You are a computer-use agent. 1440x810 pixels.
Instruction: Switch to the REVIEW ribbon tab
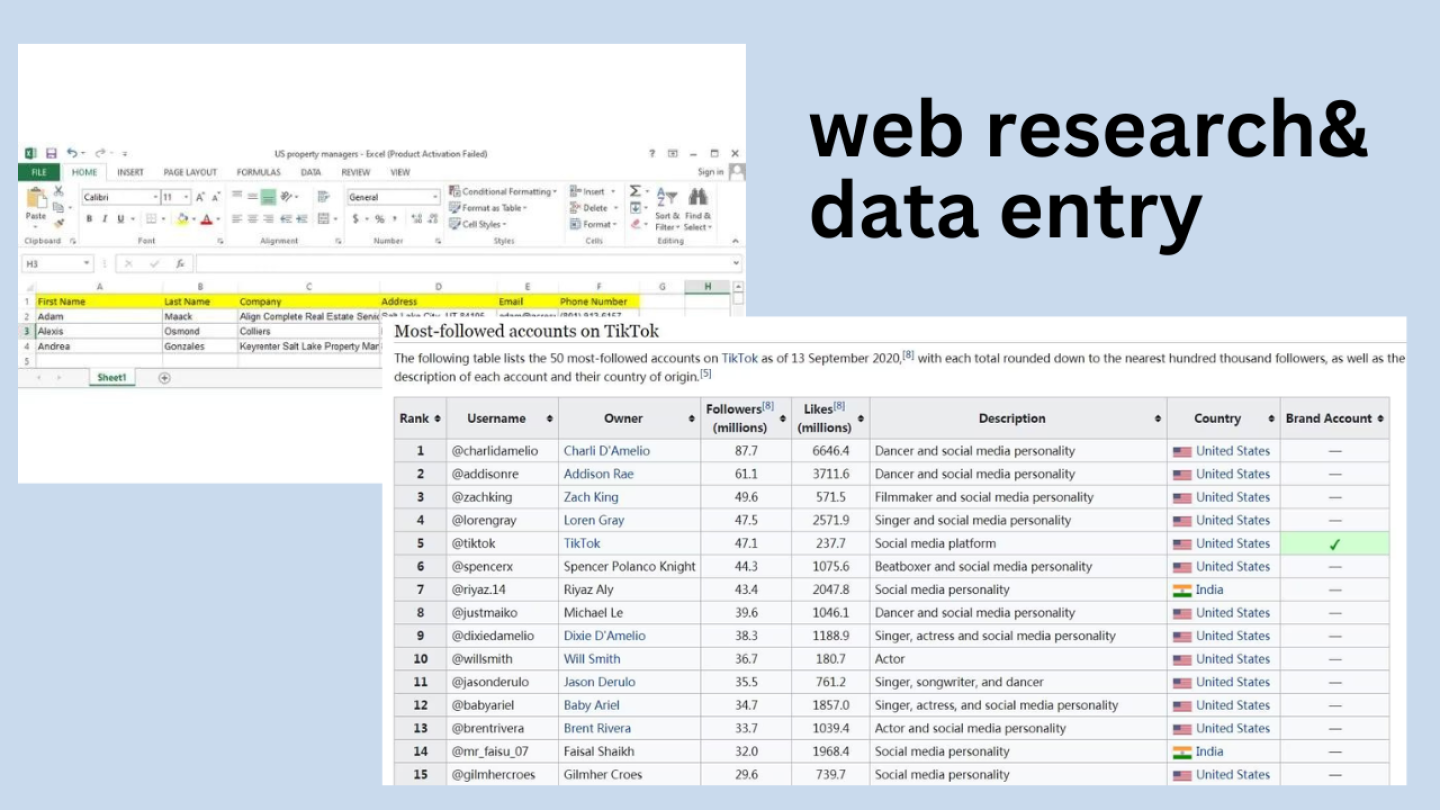[355, 172]
